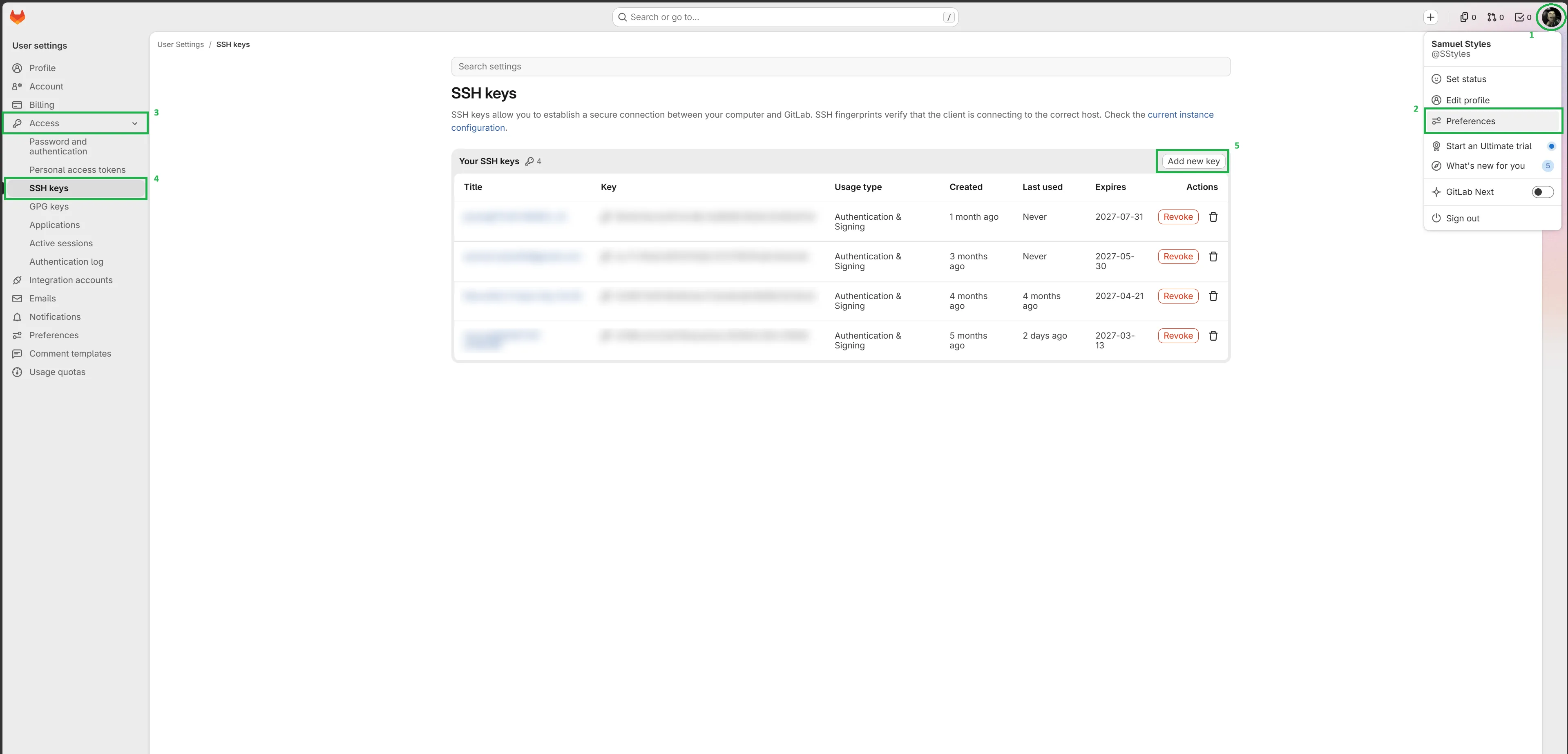
Task: Toggle the GitLab Next switch
Action: pyautogui.click(x=1542, y=192)
